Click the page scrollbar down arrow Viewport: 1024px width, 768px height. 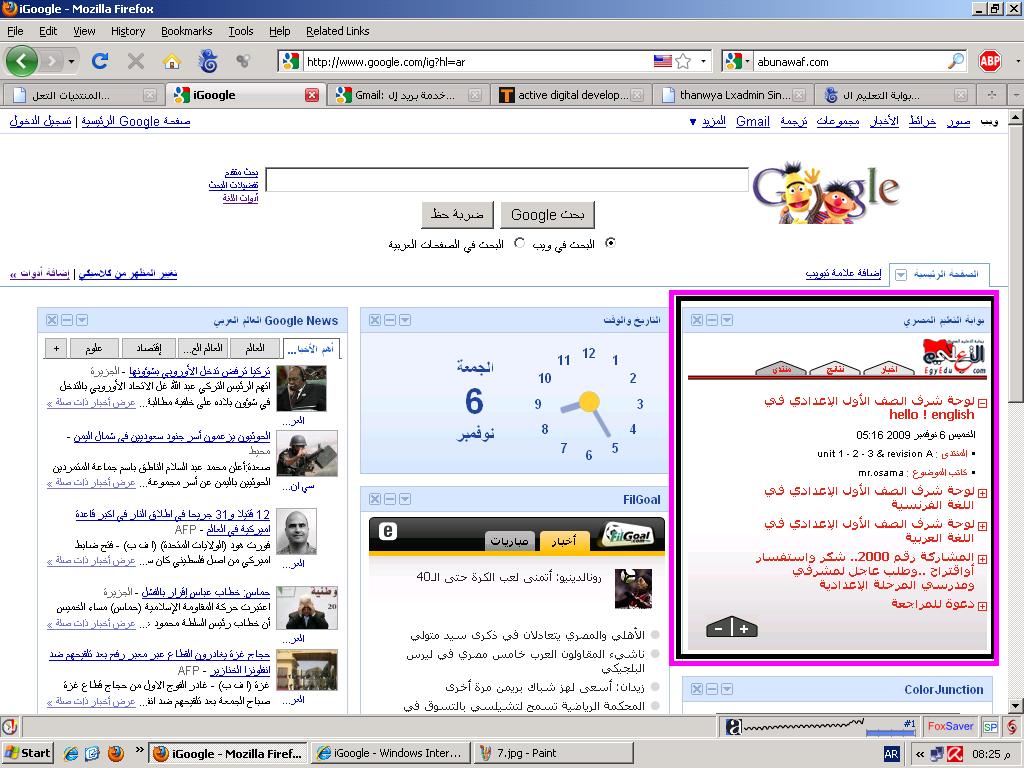point(1016,706)
